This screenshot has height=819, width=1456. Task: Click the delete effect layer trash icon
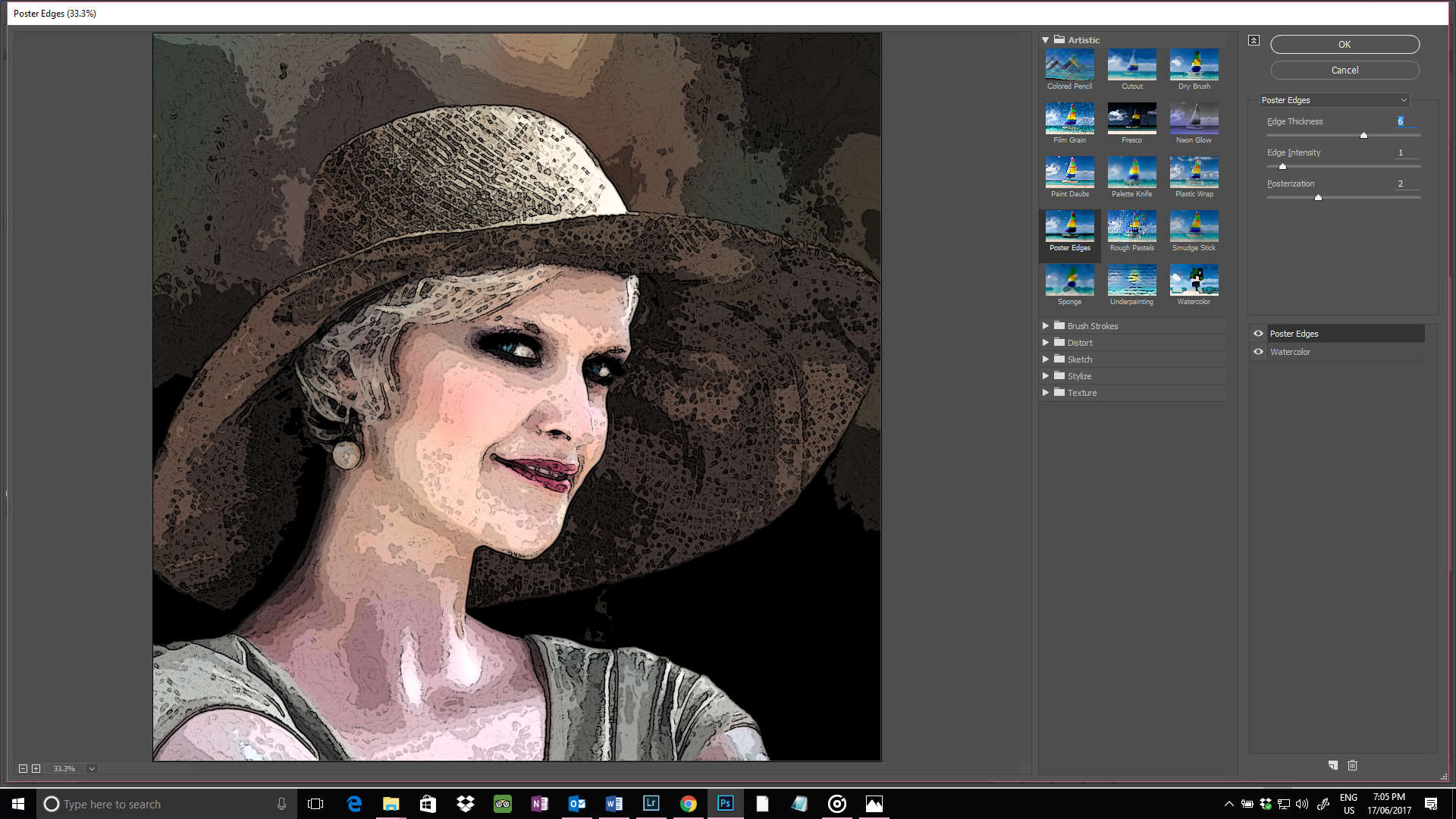tap(1352, 765)
